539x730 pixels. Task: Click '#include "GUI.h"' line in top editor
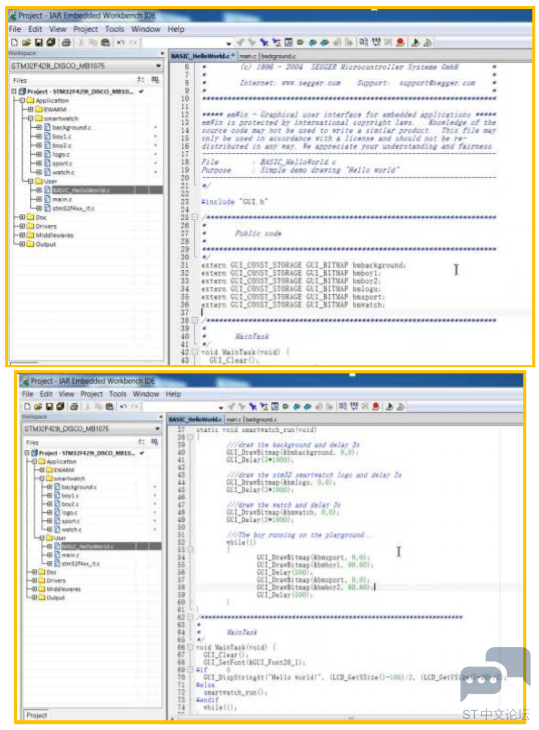(x=235, y=202)
